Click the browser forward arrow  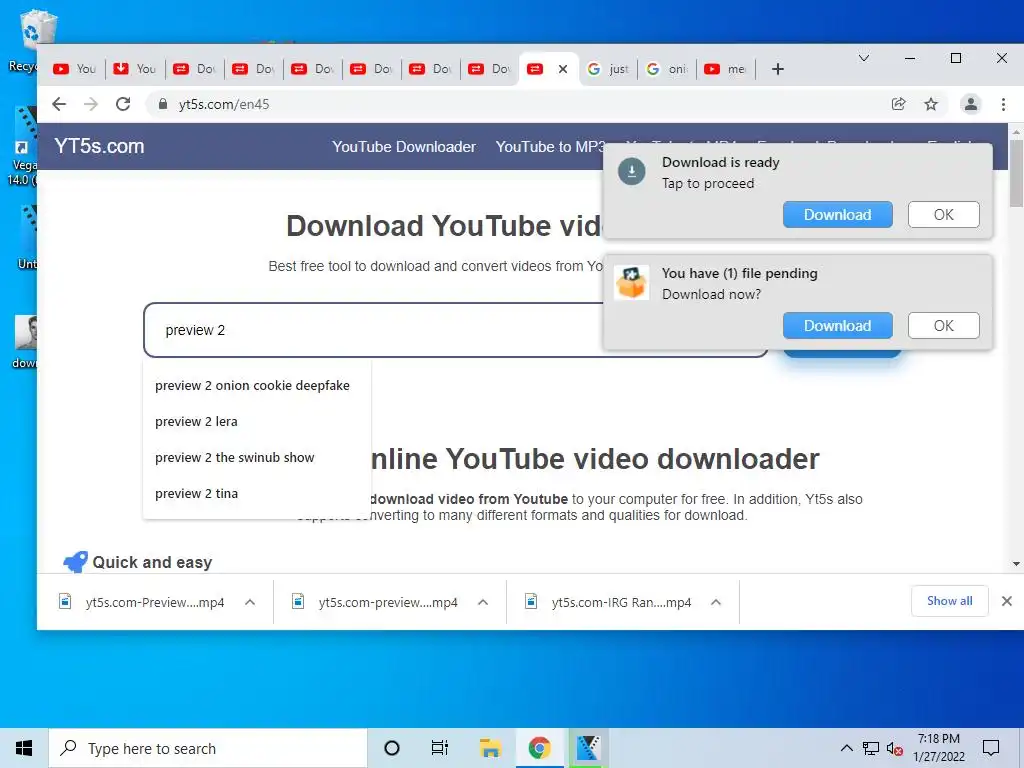tap(91, 104)
